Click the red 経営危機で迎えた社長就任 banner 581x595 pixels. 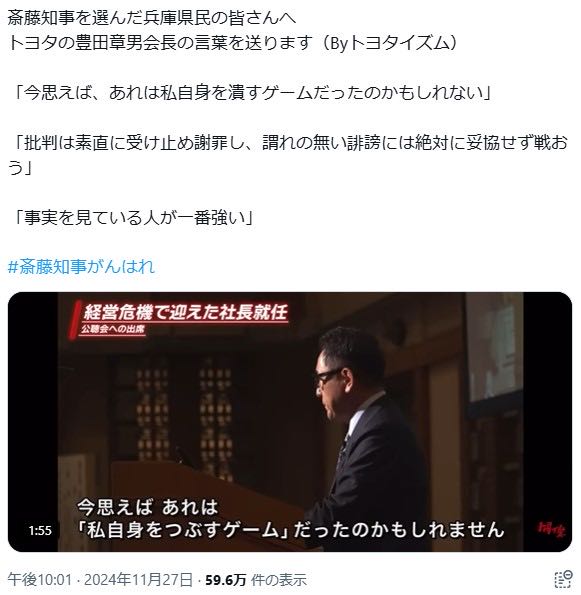click(185, 313)
